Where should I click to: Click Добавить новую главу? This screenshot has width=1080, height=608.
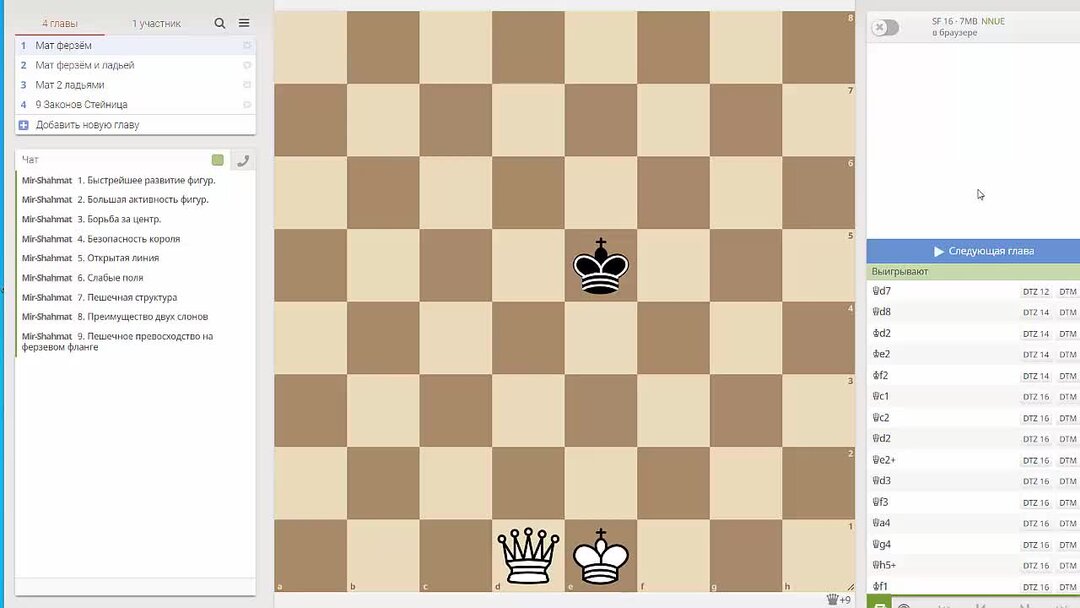135,125
